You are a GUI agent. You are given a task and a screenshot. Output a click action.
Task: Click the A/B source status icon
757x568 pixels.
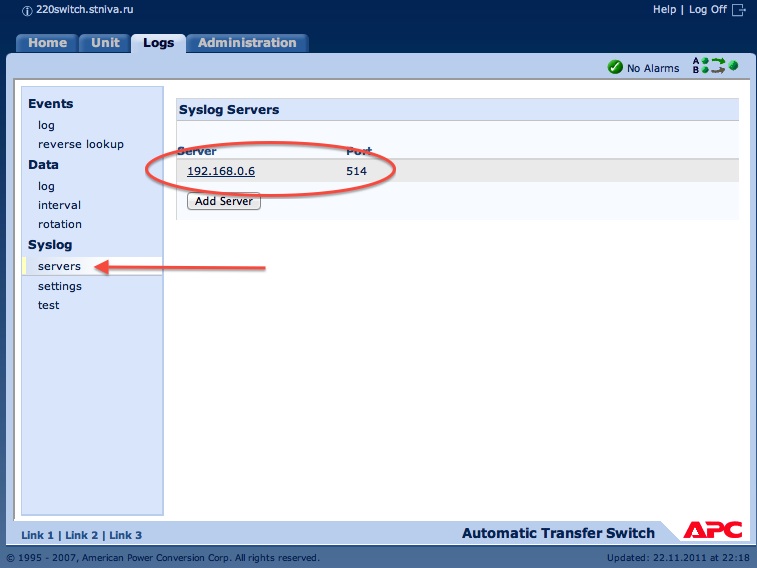[715, 67]
